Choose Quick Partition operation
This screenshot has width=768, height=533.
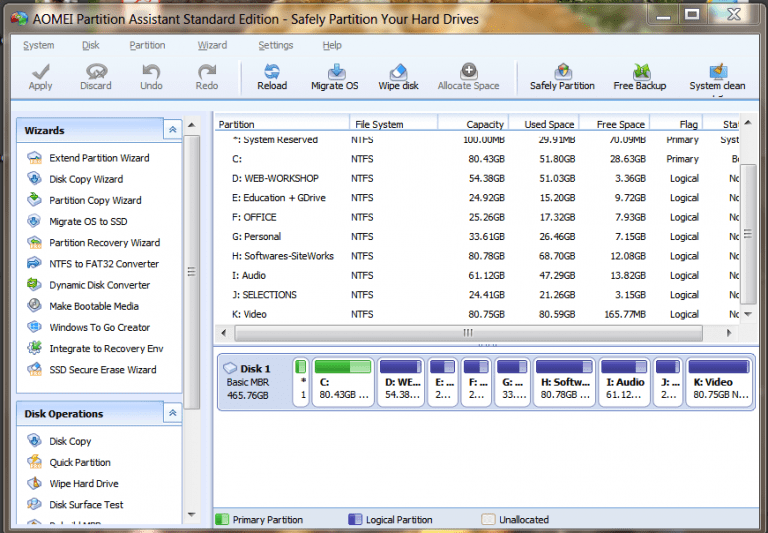[69, 462]
